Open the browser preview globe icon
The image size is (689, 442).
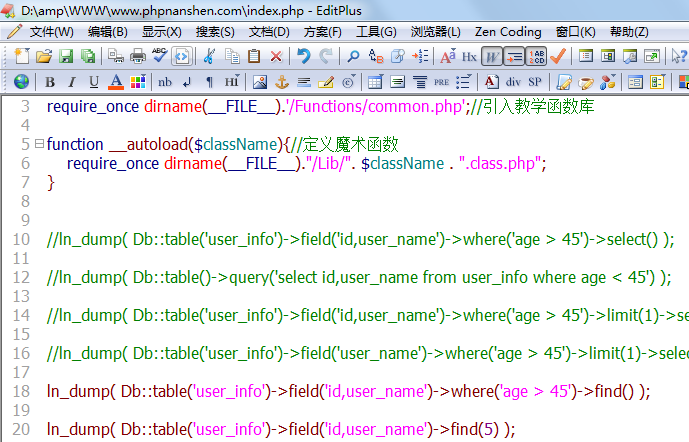[22, 81]
